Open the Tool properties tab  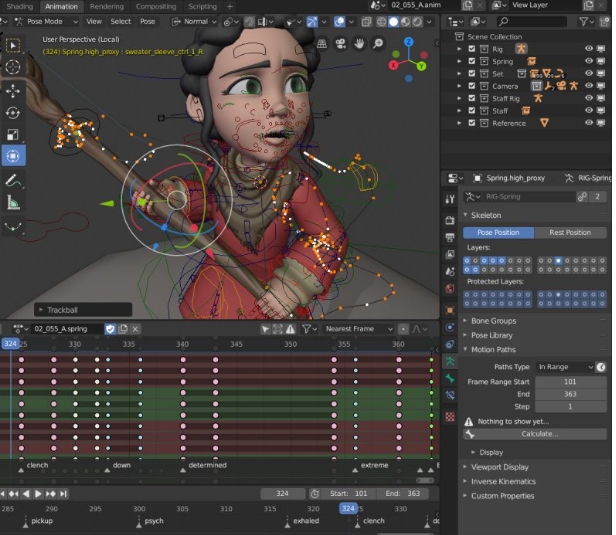point(450,199)
